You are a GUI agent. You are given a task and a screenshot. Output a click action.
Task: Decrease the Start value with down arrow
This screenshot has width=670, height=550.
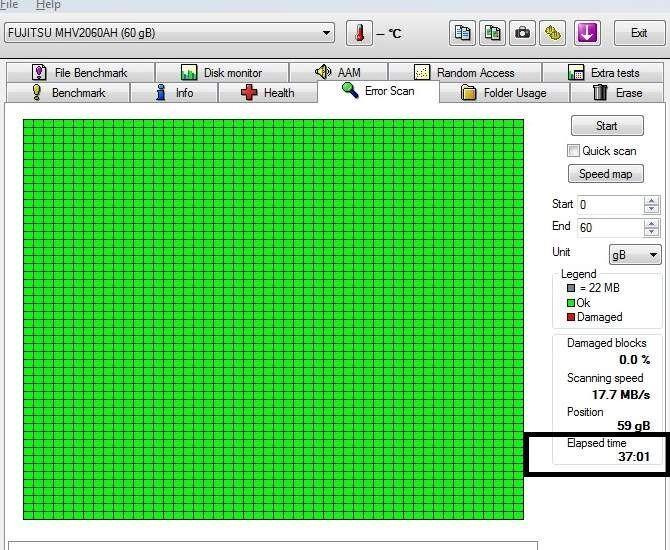651,209
